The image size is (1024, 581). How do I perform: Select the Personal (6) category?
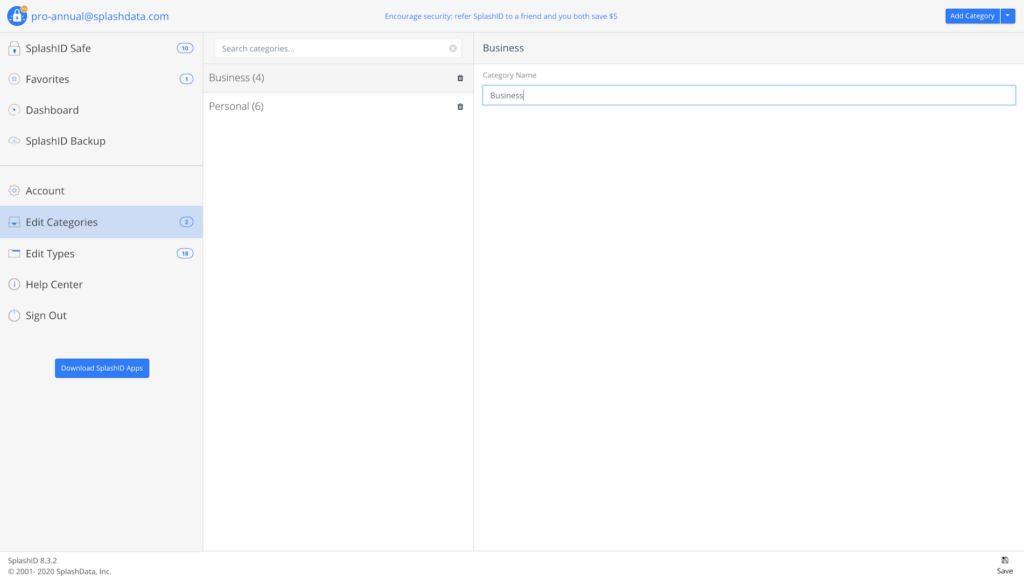click(237, 107)
